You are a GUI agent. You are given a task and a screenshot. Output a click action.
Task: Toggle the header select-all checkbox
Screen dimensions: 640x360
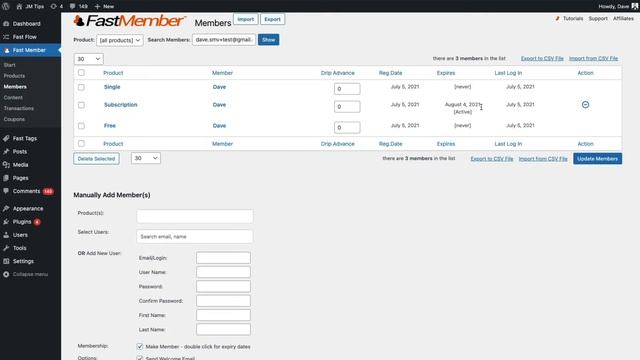(x=81, y=73)
